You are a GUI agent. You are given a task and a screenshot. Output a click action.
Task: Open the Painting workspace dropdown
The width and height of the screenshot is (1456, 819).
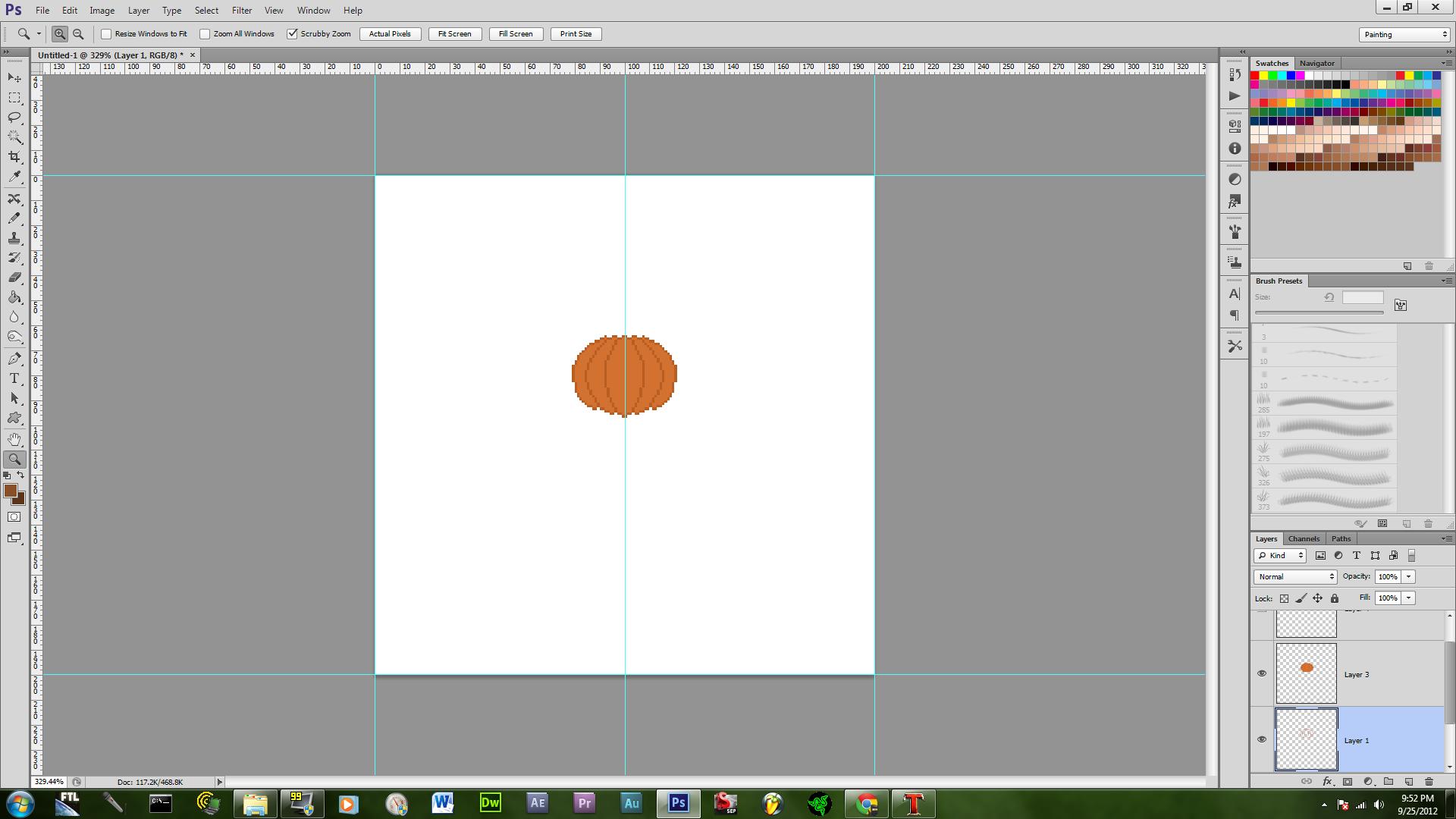(x=1404, y=34)
